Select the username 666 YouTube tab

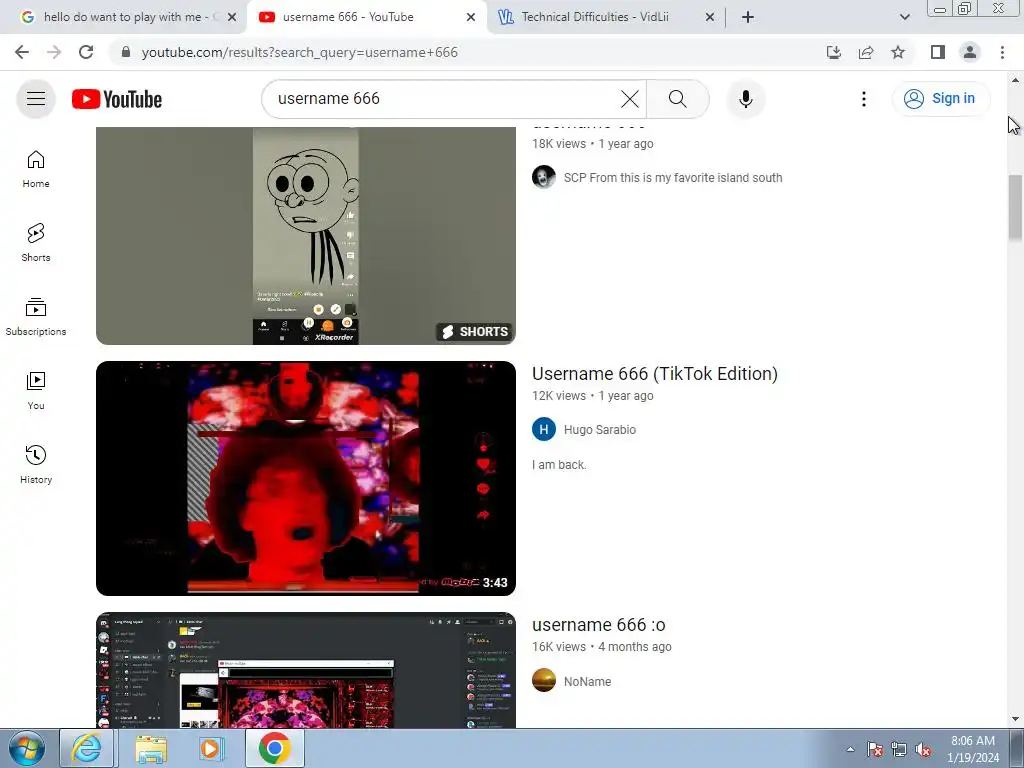(347, 17)
